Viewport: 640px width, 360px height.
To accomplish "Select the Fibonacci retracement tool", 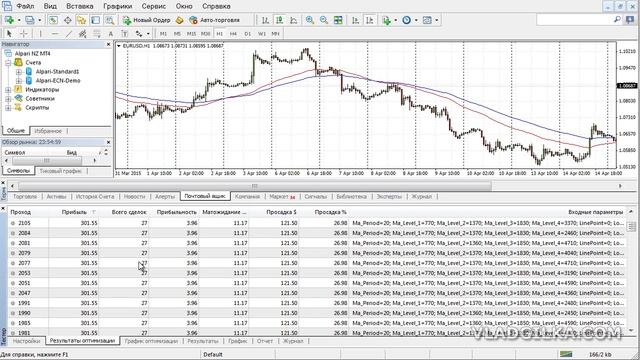I will (x=96, y=34).
